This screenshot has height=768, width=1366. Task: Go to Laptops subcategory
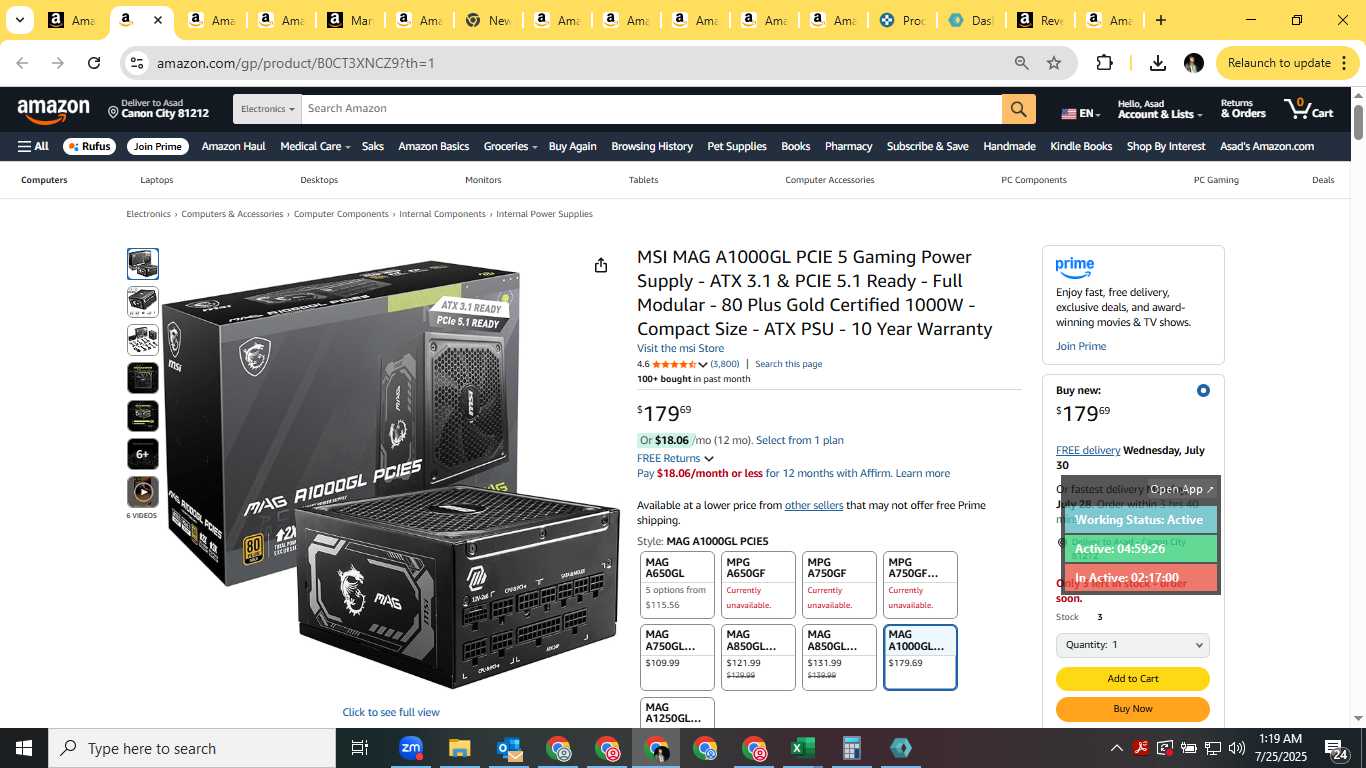point(157,180)
